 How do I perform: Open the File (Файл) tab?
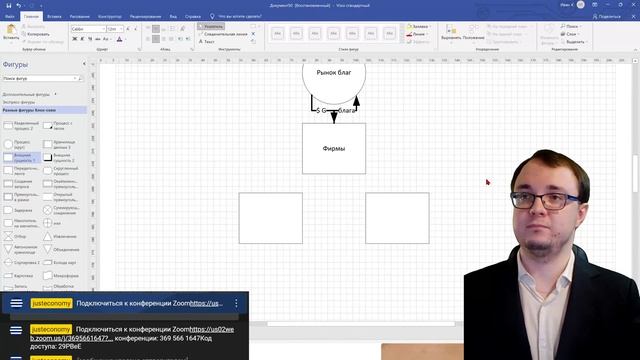(x=10, y=16)
